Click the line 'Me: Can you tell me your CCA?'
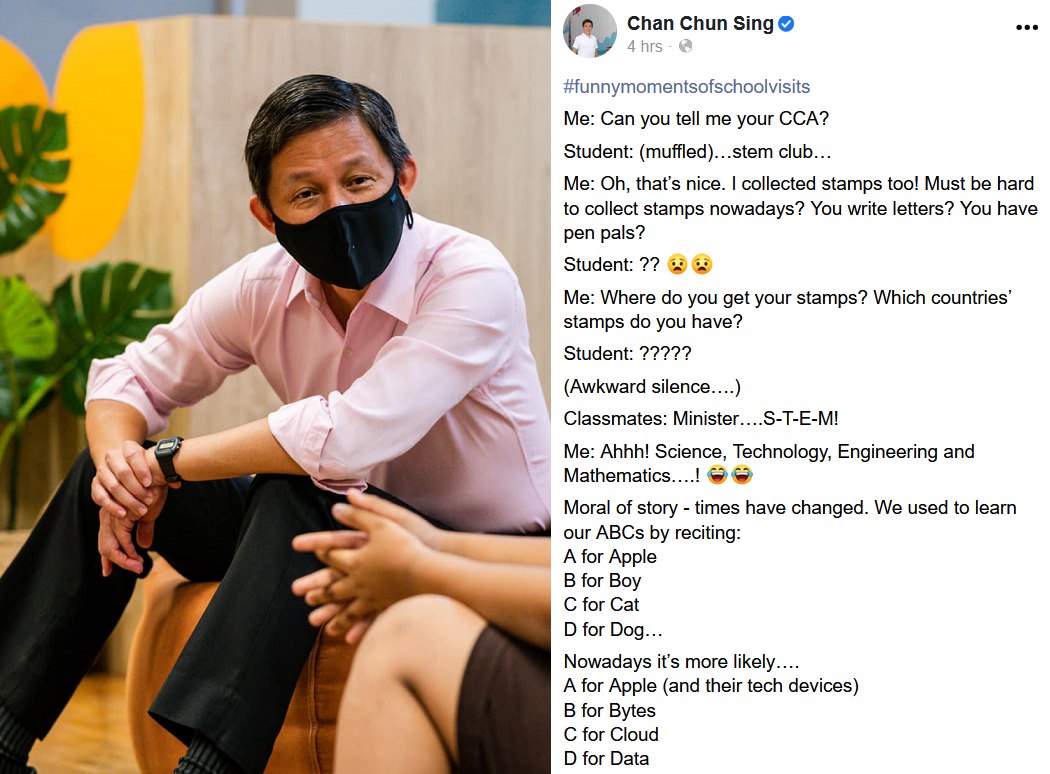The image size is (1050, 774). pos(696,119)
